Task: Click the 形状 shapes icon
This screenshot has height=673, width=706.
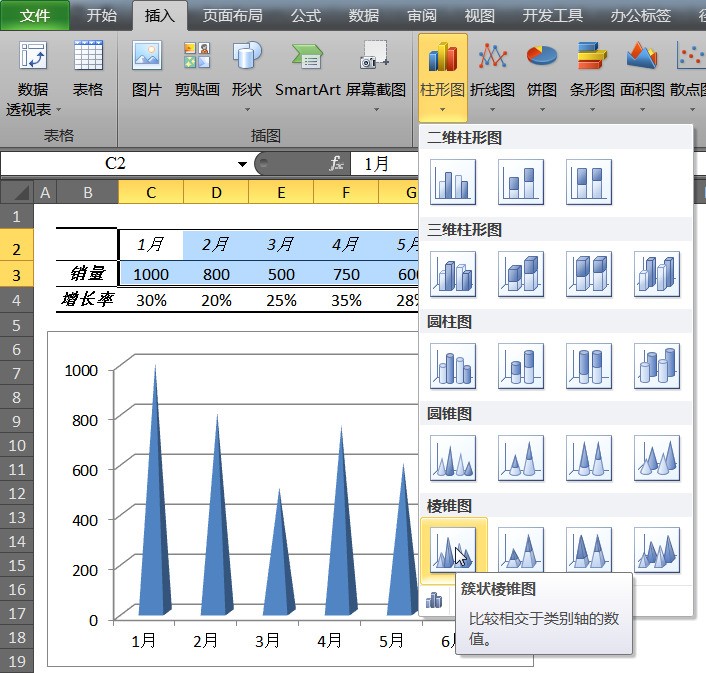Action: coord(247,55)
